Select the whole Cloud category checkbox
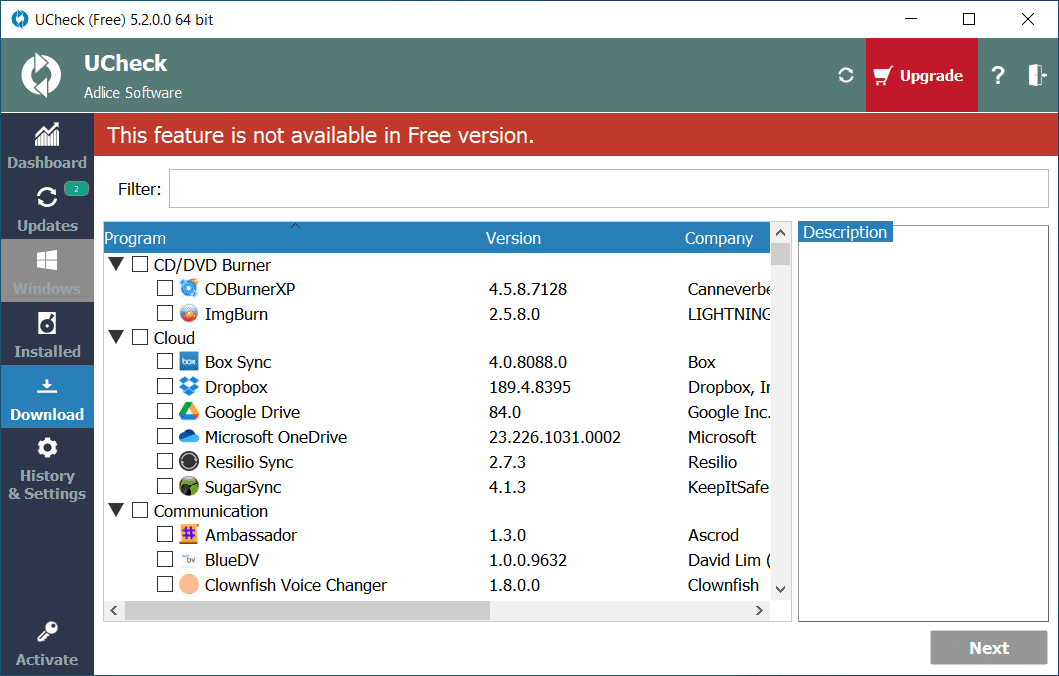The image size is (1059, 676). (140, 338)
